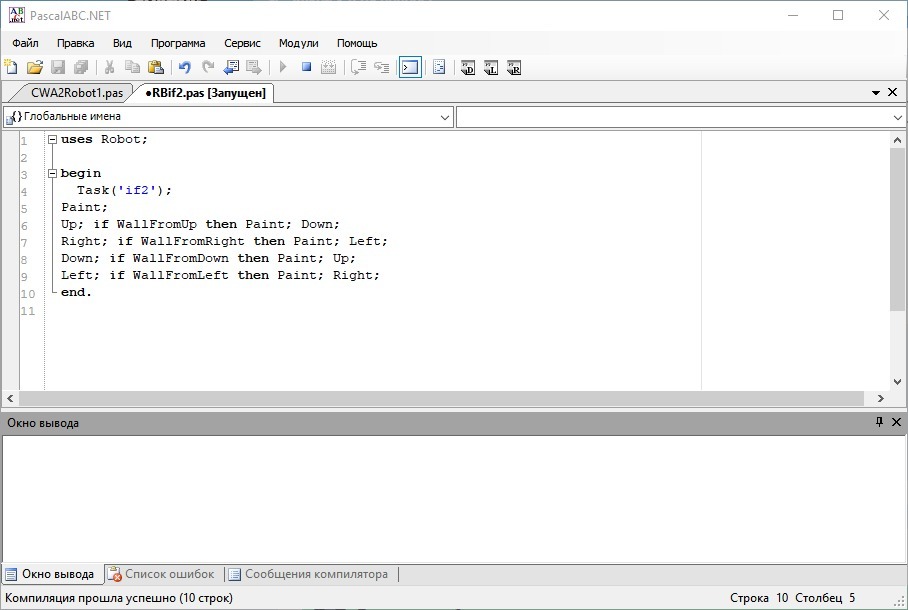The width and height of the screenshot is (908, 610).
Task: Click the toolbar icon labeled L
Action: (490, 68)
